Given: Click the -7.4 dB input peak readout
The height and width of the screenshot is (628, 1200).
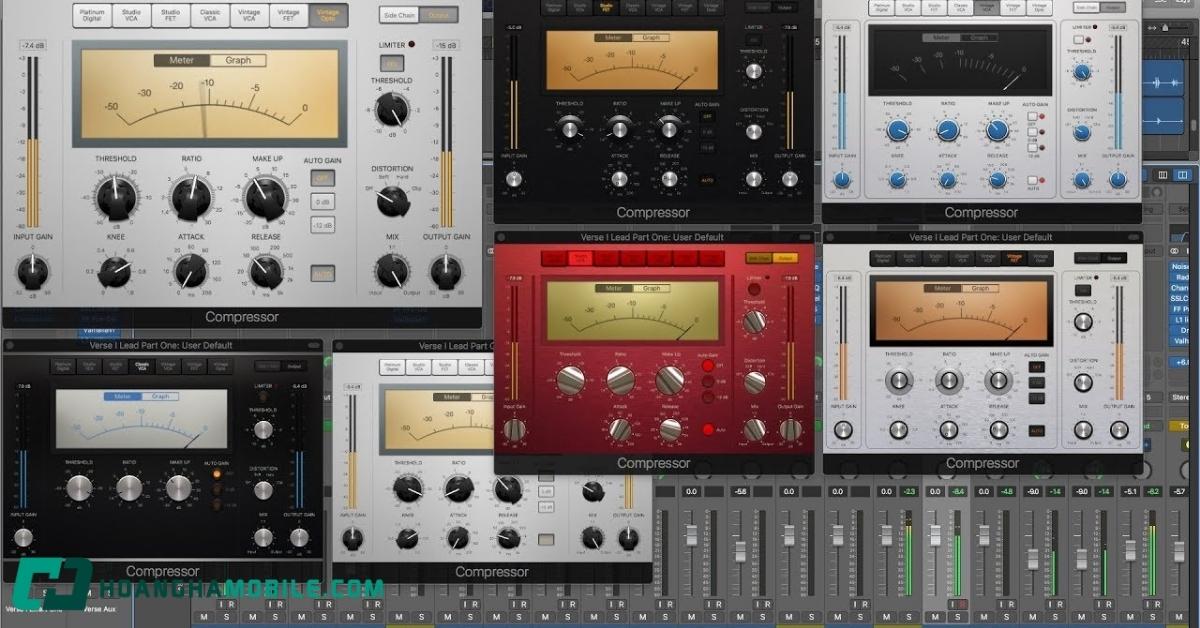Looking at the screenshot, I should (33, 46).
